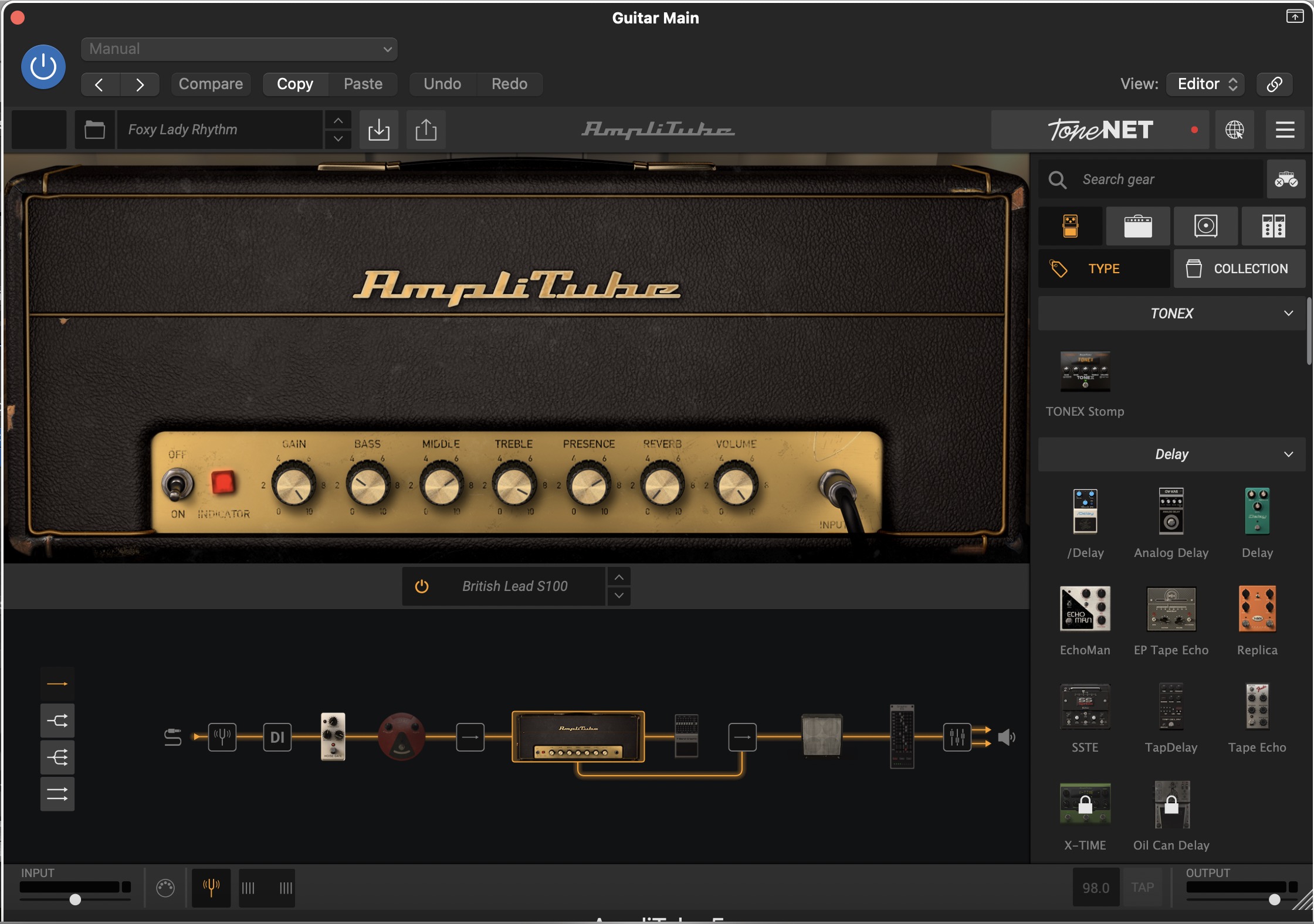Switch to previous amp model arrow

coord(619,577)
